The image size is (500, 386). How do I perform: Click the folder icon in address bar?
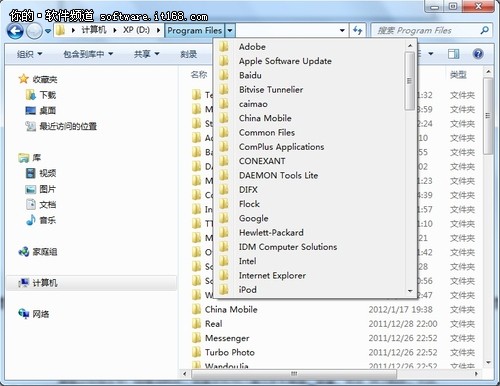(60, 30)
